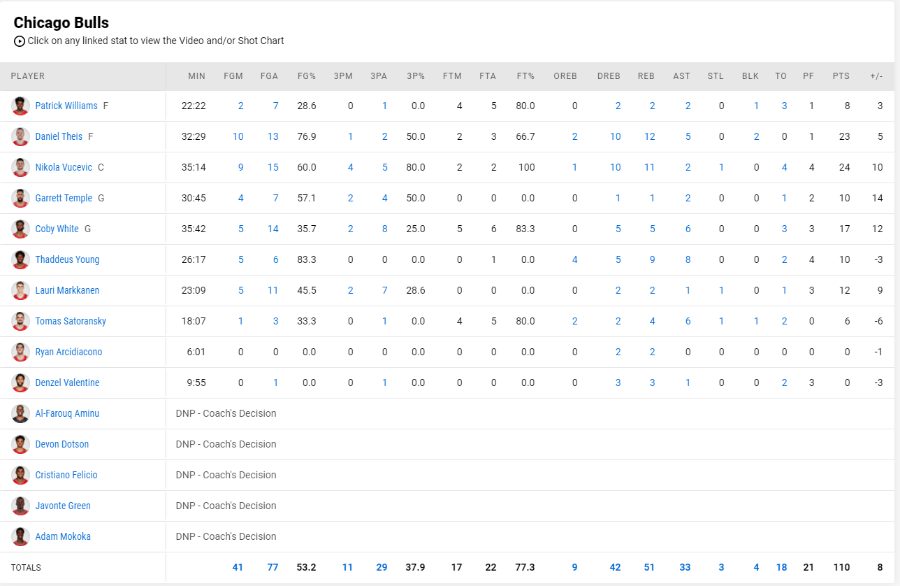Viewport: 900px width, 586px height.
Task: View team total 41 field goals made
Action: (x=238, y=567)
